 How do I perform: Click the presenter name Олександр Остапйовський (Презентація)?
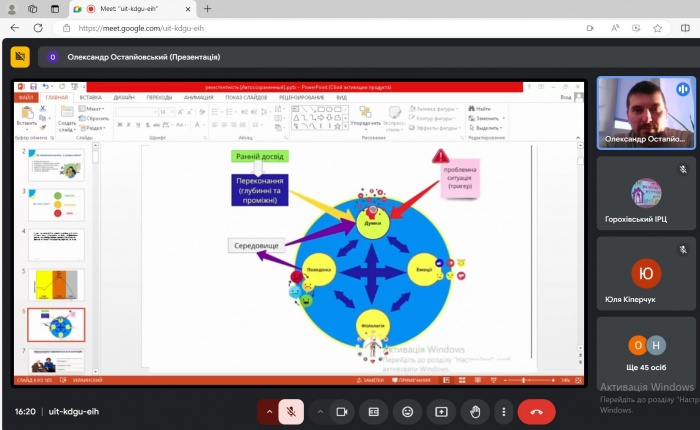(144, 57)
